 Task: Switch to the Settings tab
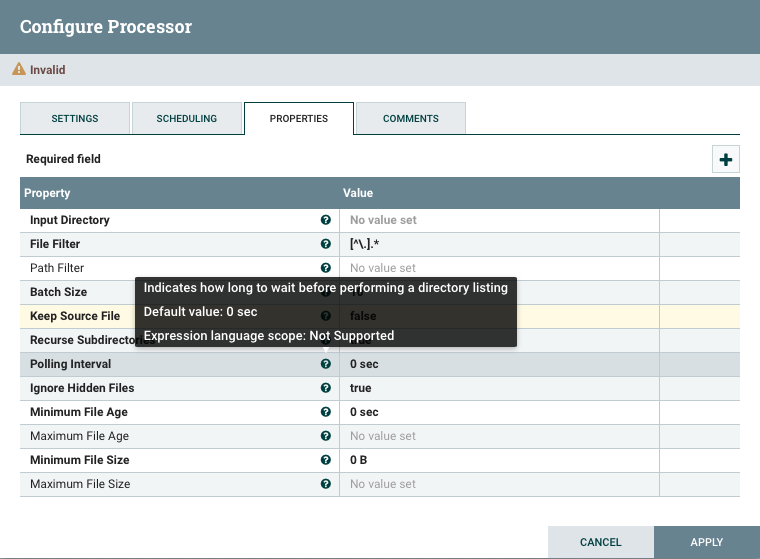pos(75,118)
